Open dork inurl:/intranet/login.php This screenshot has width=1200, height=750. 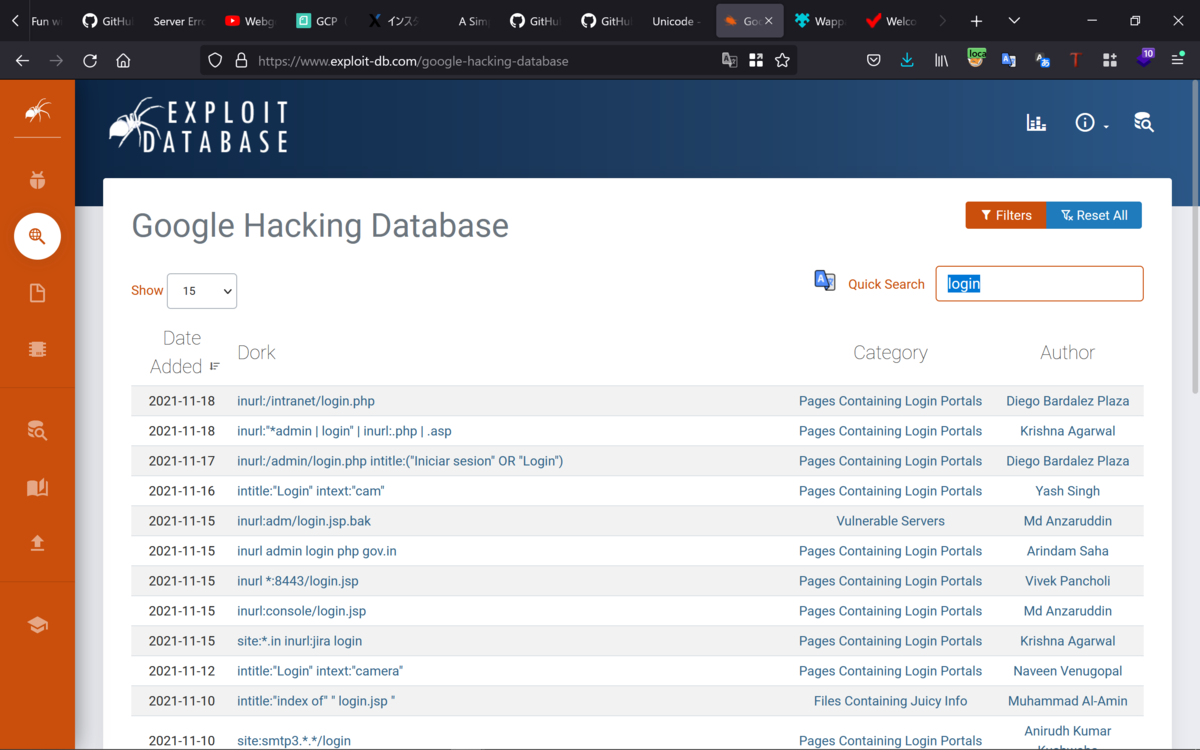coord(306,401)
